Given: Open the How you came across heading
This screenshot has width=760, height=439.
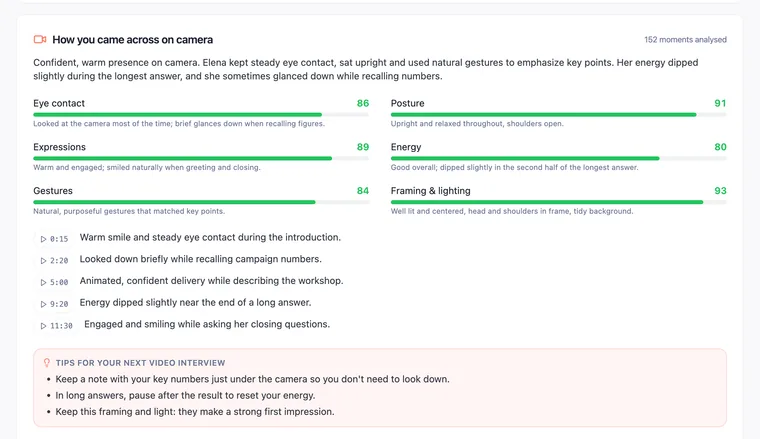Looking at the screenshot, I should click(x=132, y=40).
